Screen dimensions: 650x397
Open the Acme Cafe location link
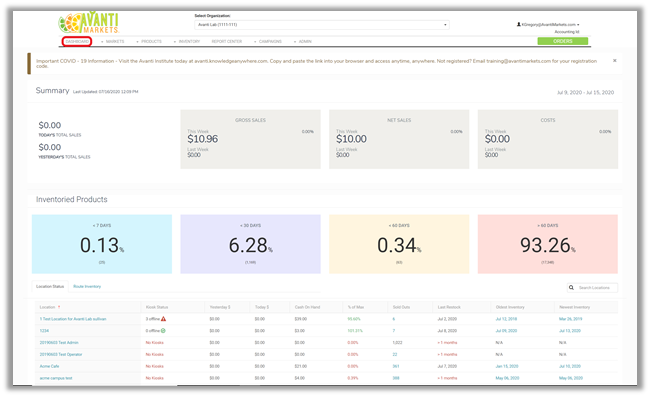pyautogui.click(x=49, y=366)
